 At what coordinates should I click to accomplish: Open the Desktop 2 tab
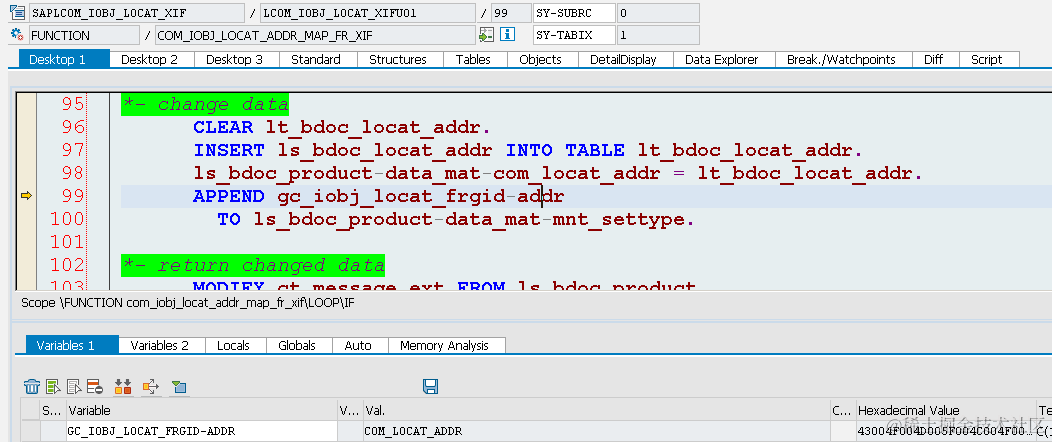point(150,60)
